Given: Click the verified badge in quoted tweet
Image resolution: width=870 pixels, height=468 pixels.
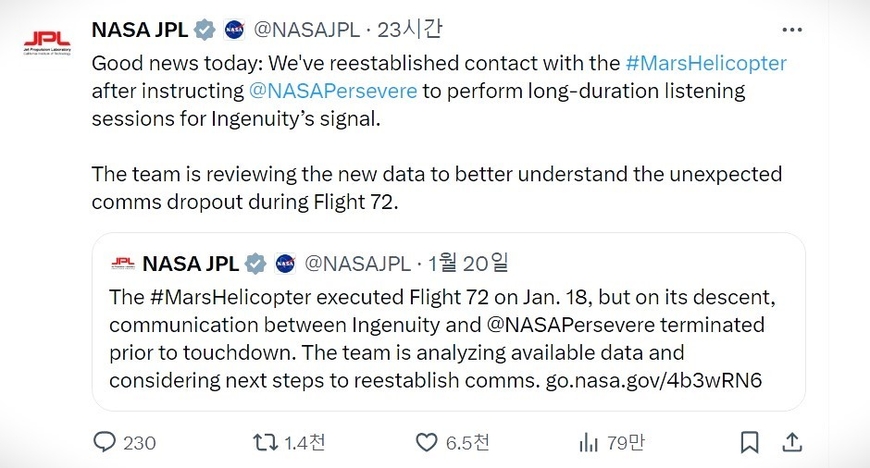Looking at the screenshot, I should click(x=255, y=264).
